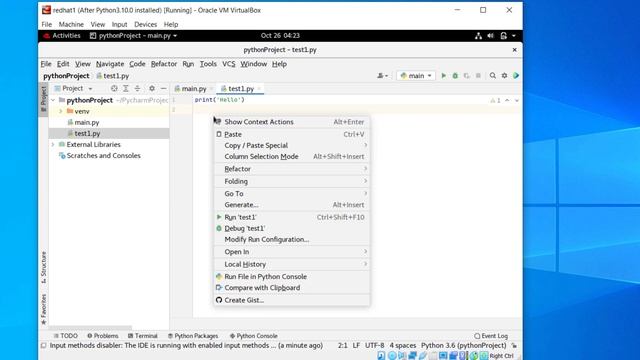Screen dimensions: 640x360
Task: Open the Event Log tool window
Action: tap(491, 336)
